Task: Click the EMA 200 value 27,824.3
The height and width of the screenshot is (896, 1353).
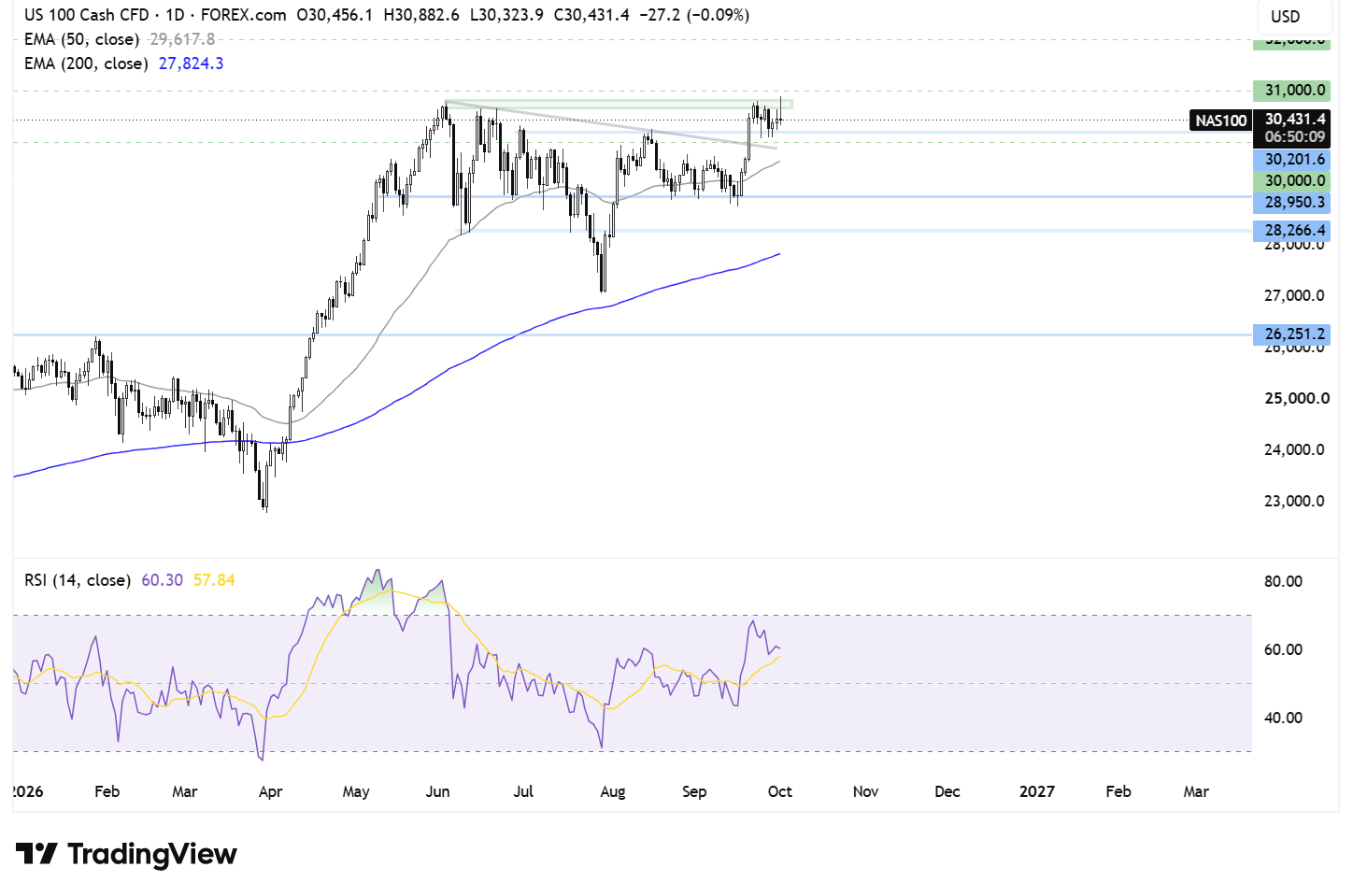Action: coord(191,64)
